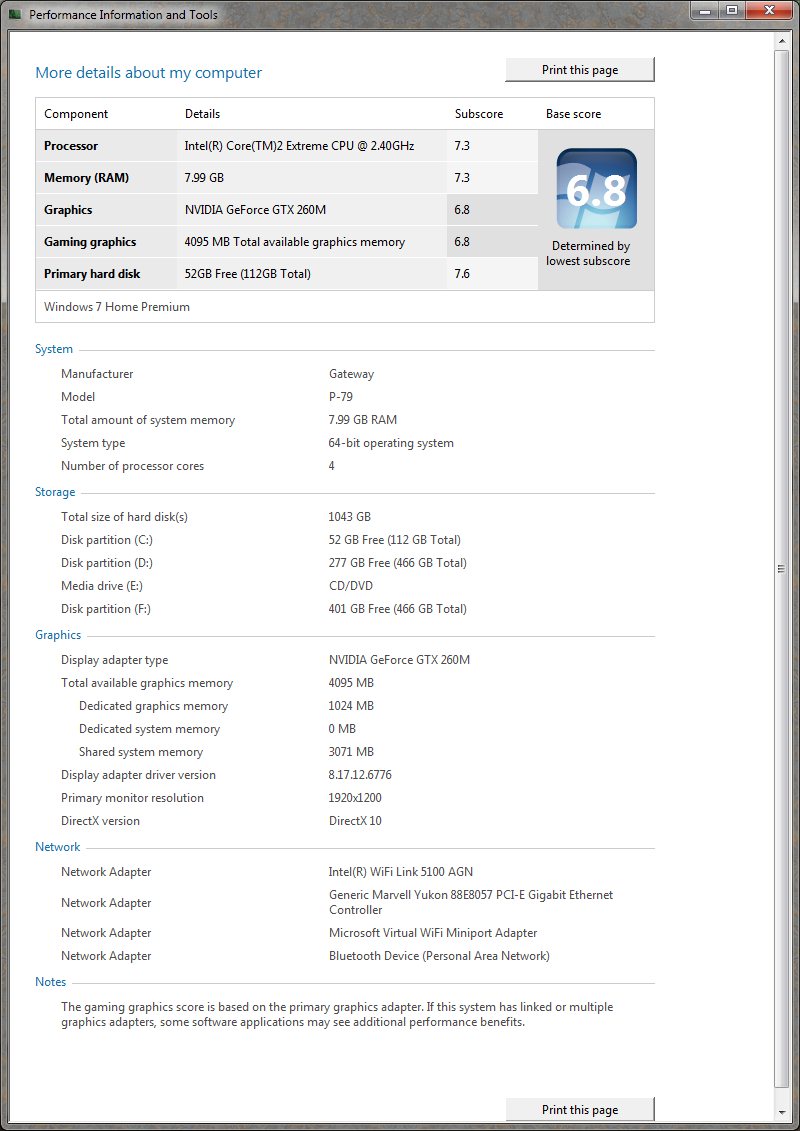Viewport: 800px width, 1131px height.
Task: Click 'Media drive (E:)' label
Action: coord(102,586)
